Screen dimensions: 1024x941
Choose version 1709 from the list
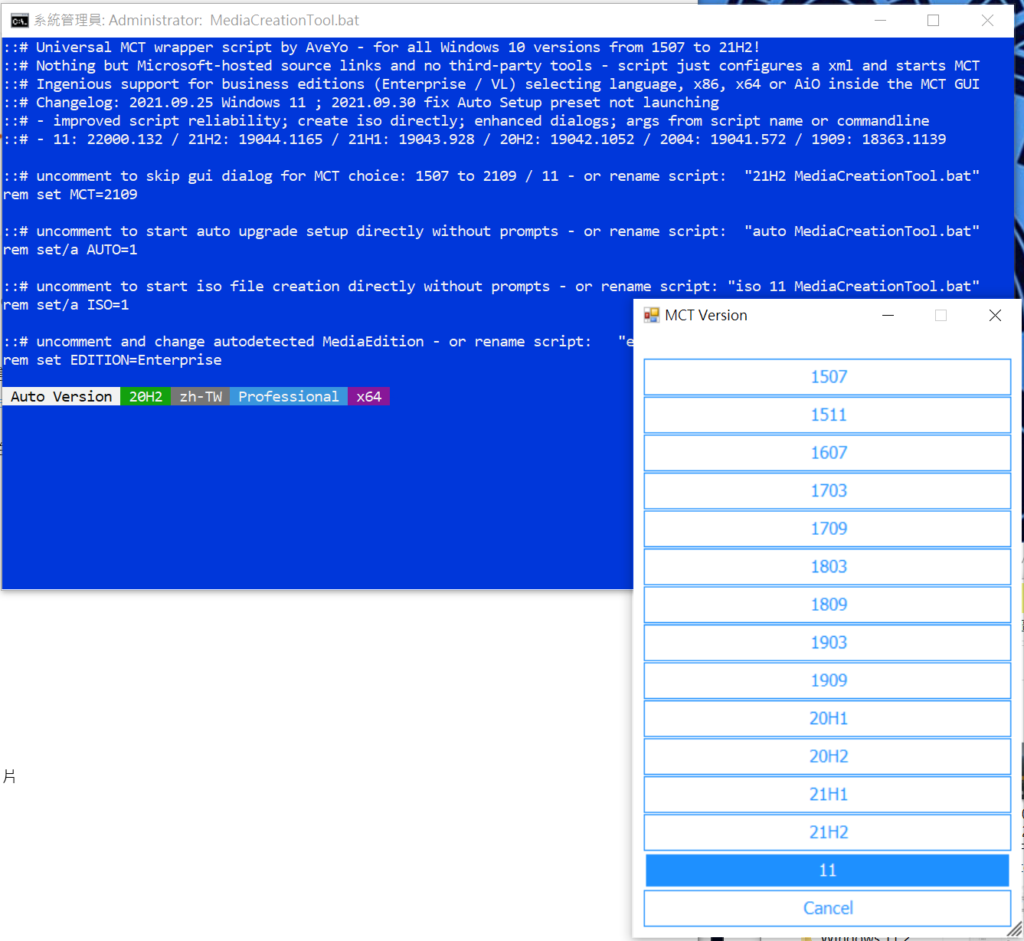(x=827, y=528)
